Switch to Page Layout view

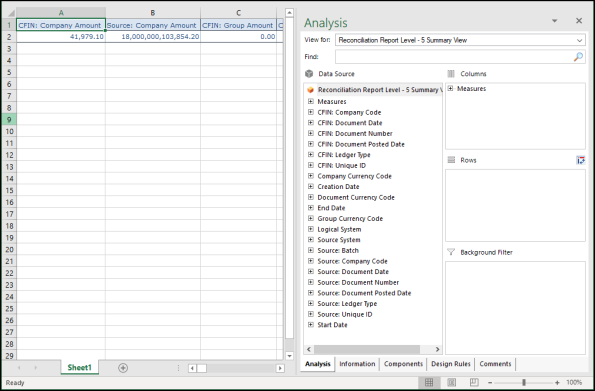[x=452, y=382]
